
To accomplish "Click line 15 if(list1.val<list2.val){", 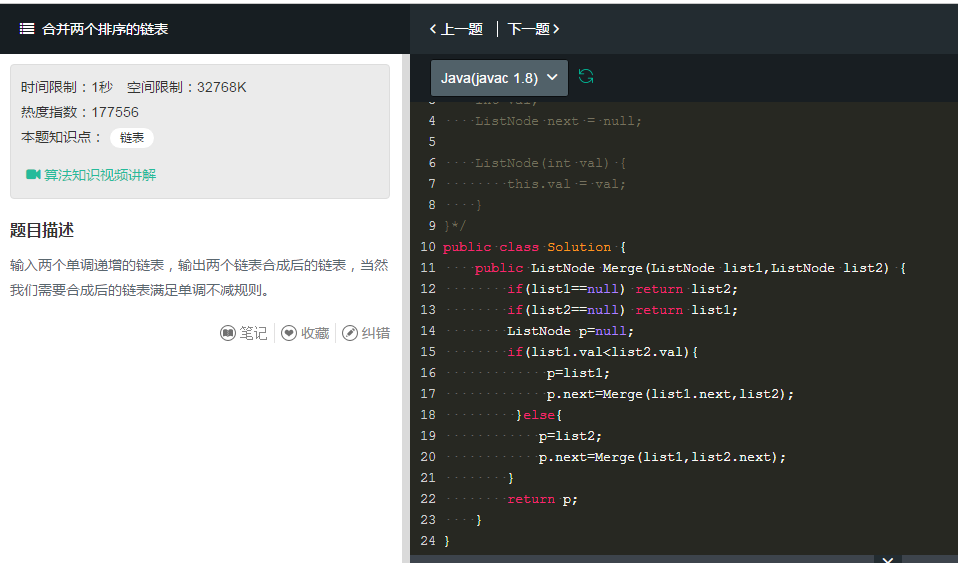I will (x=603, y=352).
